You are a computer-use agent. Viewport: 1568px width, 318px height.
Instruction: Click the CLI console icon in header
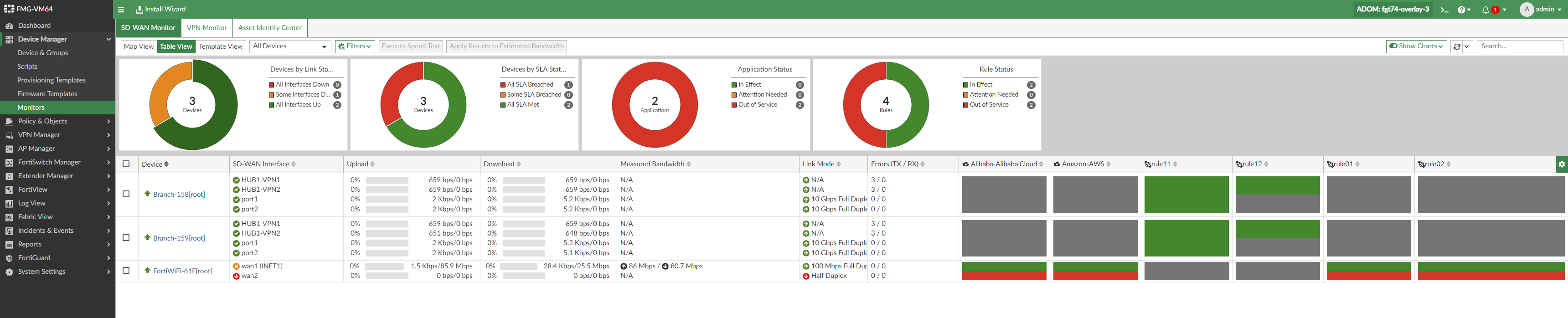(x=1444, y=10)
